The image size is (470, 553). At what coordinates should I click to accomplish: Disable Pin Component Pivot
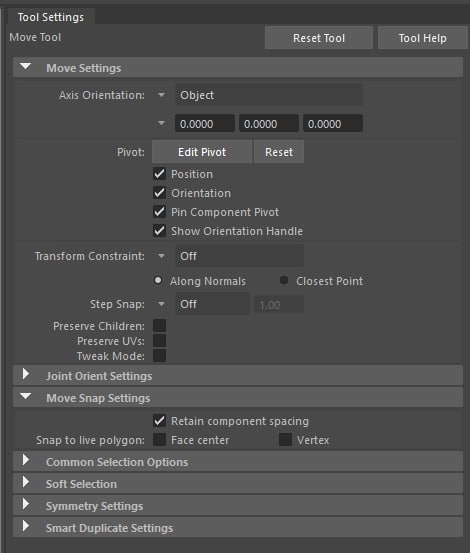pos(159,212)
